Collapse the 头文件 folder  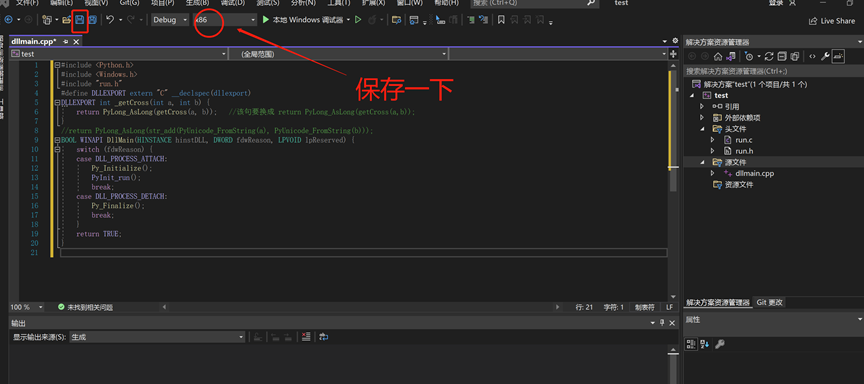click(x=702, y=129)
